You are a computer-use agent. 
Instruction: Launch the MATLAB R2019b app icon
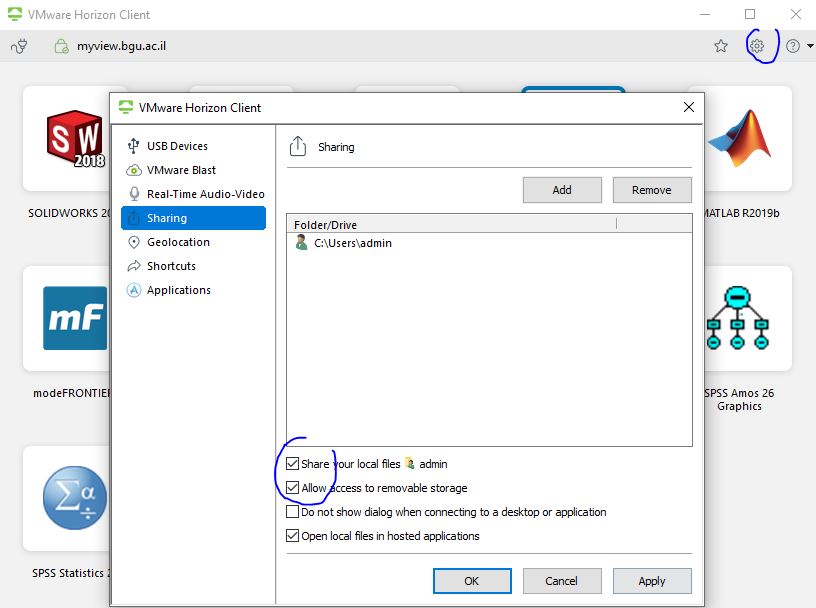[x=740, y=138]
